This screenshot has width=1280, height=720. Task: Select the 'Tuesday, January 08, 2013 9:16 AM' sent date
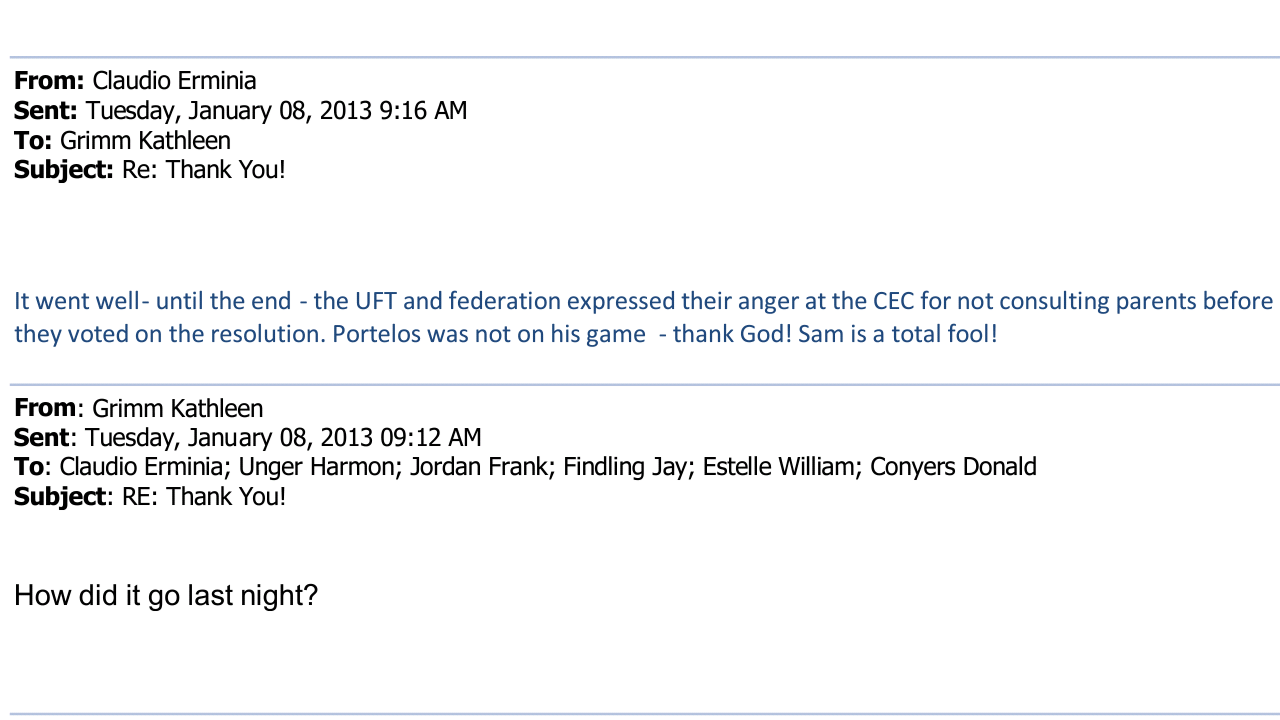(x=277, y=111)
